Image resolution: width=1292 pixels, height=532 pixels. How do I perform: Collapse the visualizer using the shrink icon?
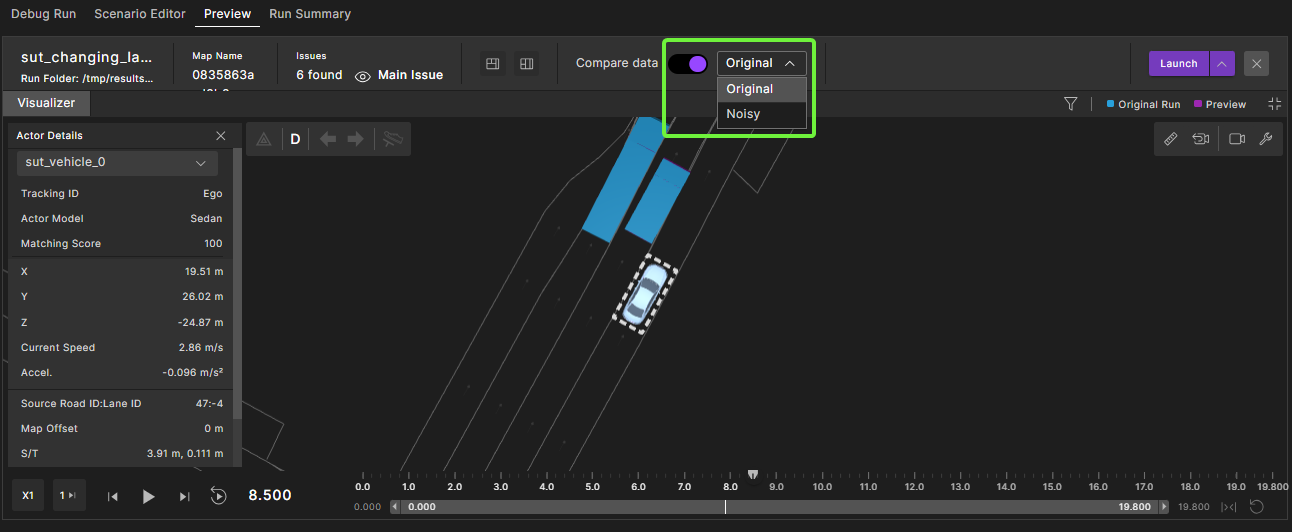[1274, 104]
